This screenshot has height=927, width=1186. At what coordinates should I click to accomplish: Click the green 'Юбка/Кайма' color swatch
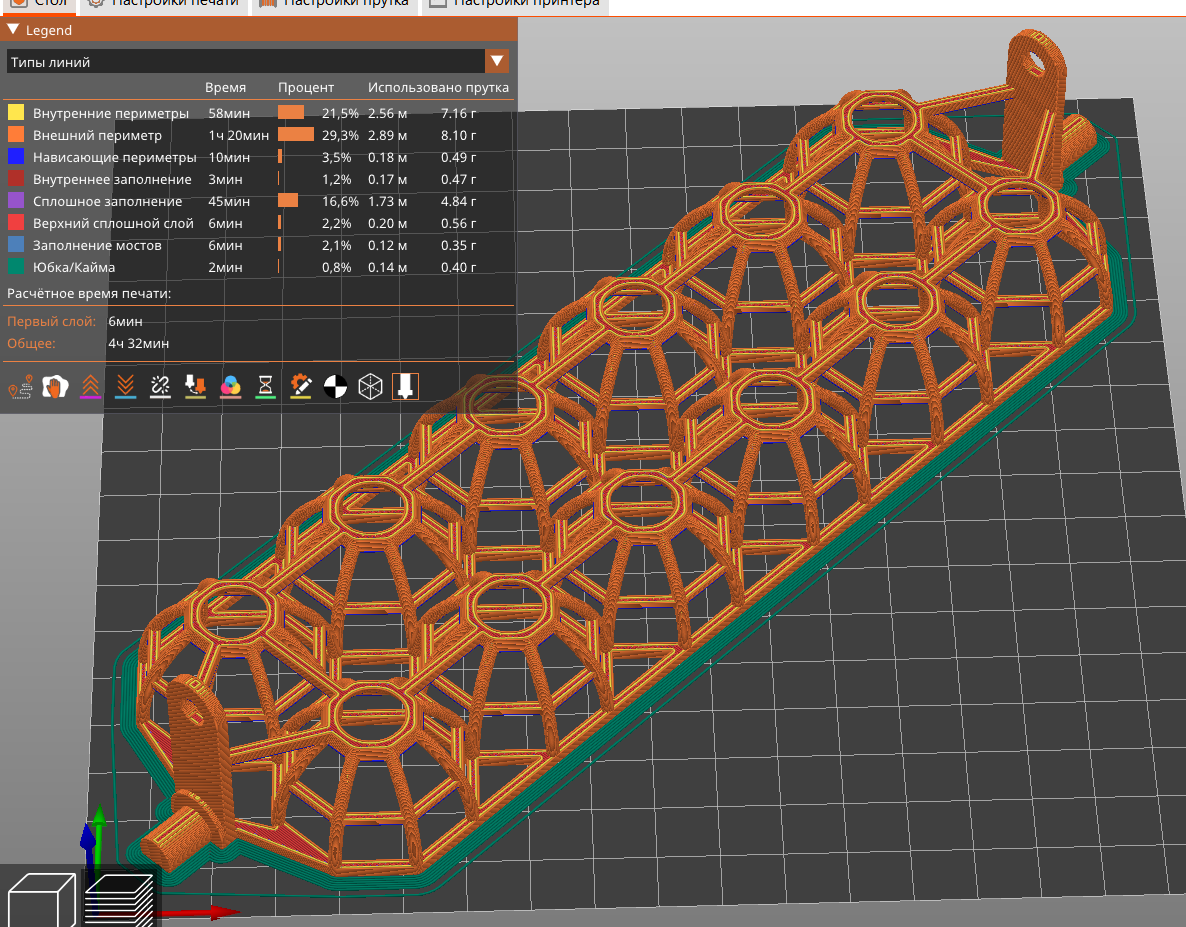16,267
